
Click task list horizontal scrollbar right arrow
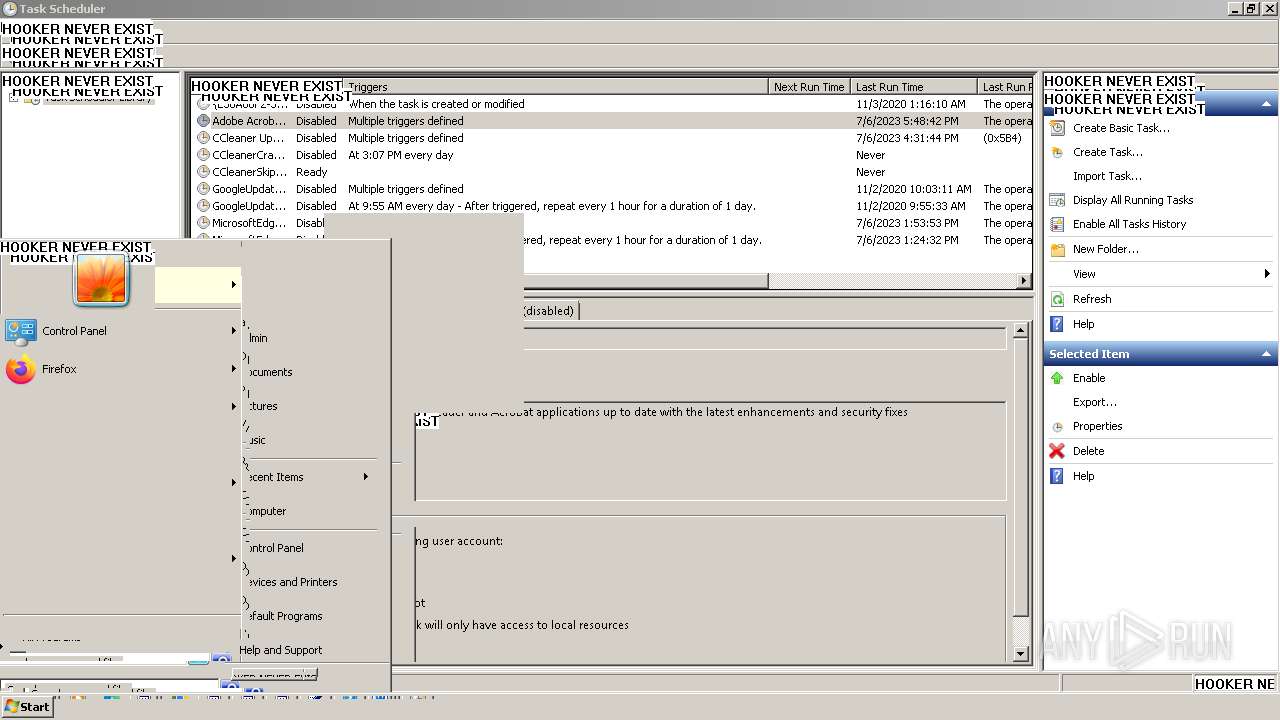pyautogui.click(x=1024, y=281)
